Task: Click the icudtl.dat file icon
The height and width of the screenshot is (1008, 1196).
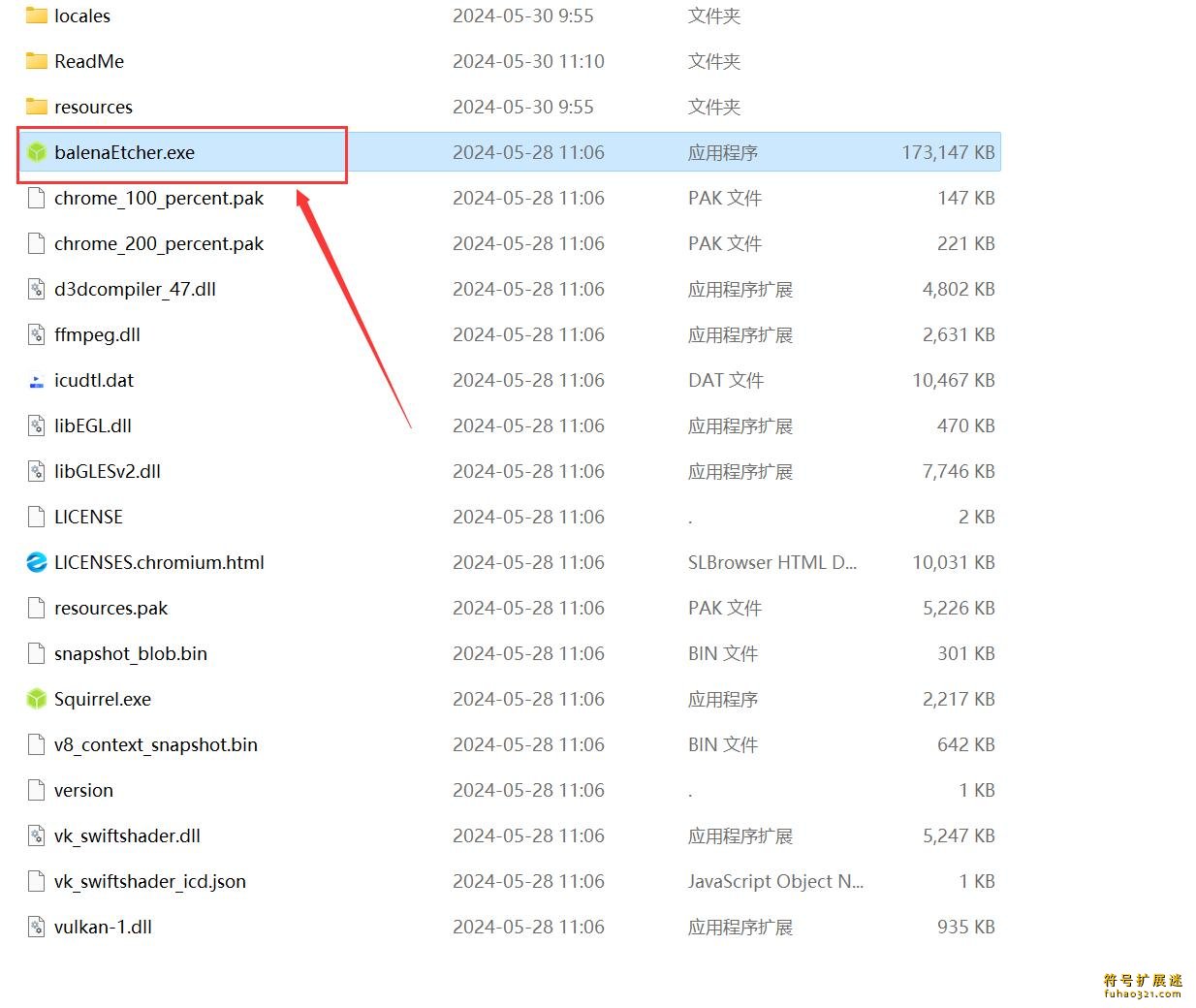Action: [37, 381]
